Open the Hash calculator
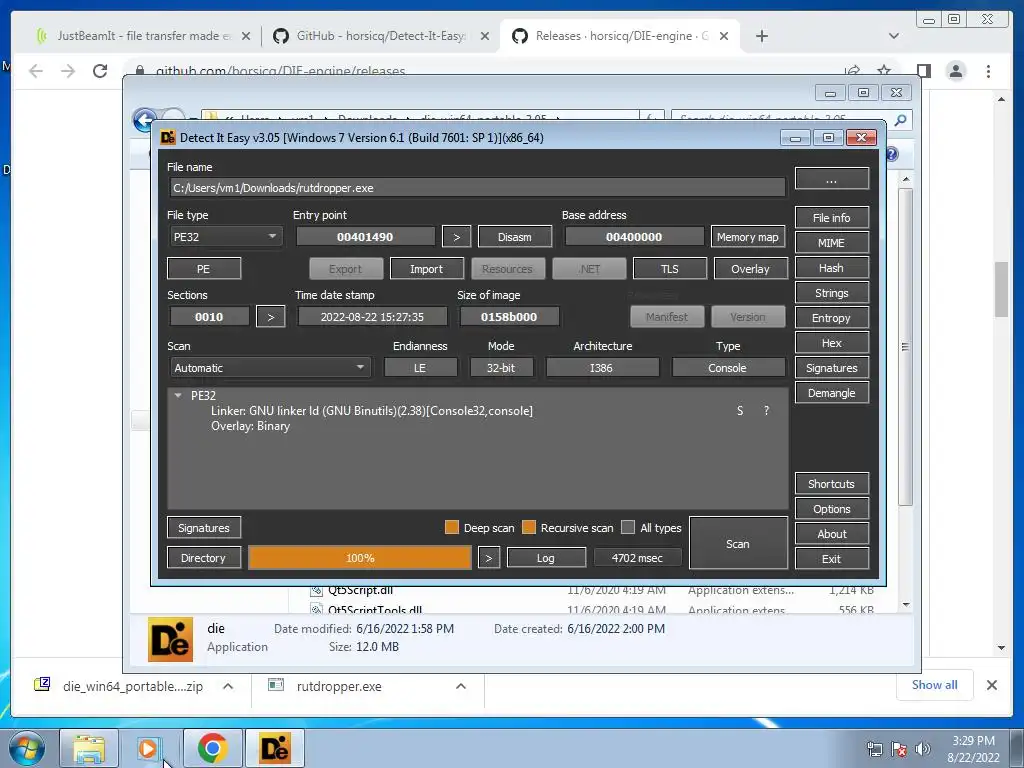 click(x=831, y=268)
